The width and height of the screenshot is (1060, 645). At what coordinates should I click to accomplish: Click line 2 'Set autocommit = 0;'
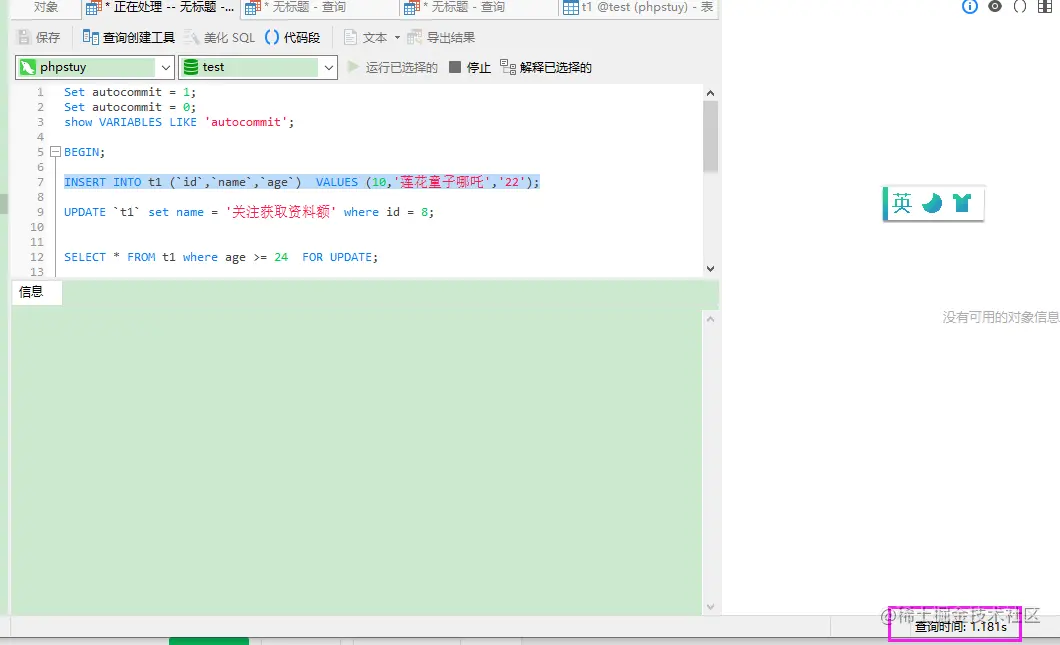pyautogui.click(x=130, y=107)
